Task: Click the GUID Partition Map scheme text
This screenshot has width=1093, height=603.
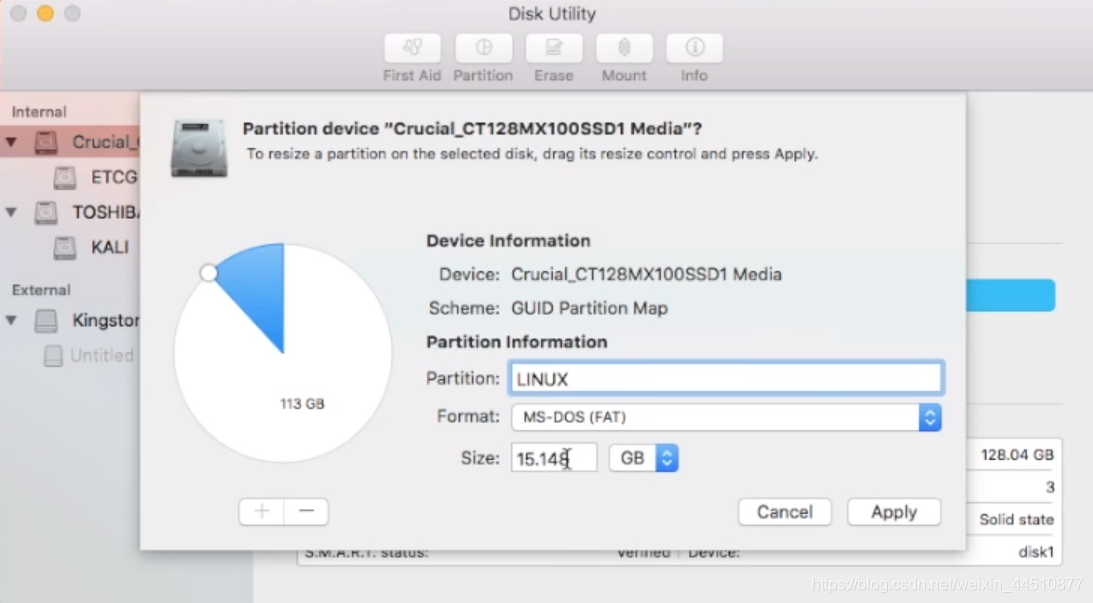Action: (x=590, y=308)
